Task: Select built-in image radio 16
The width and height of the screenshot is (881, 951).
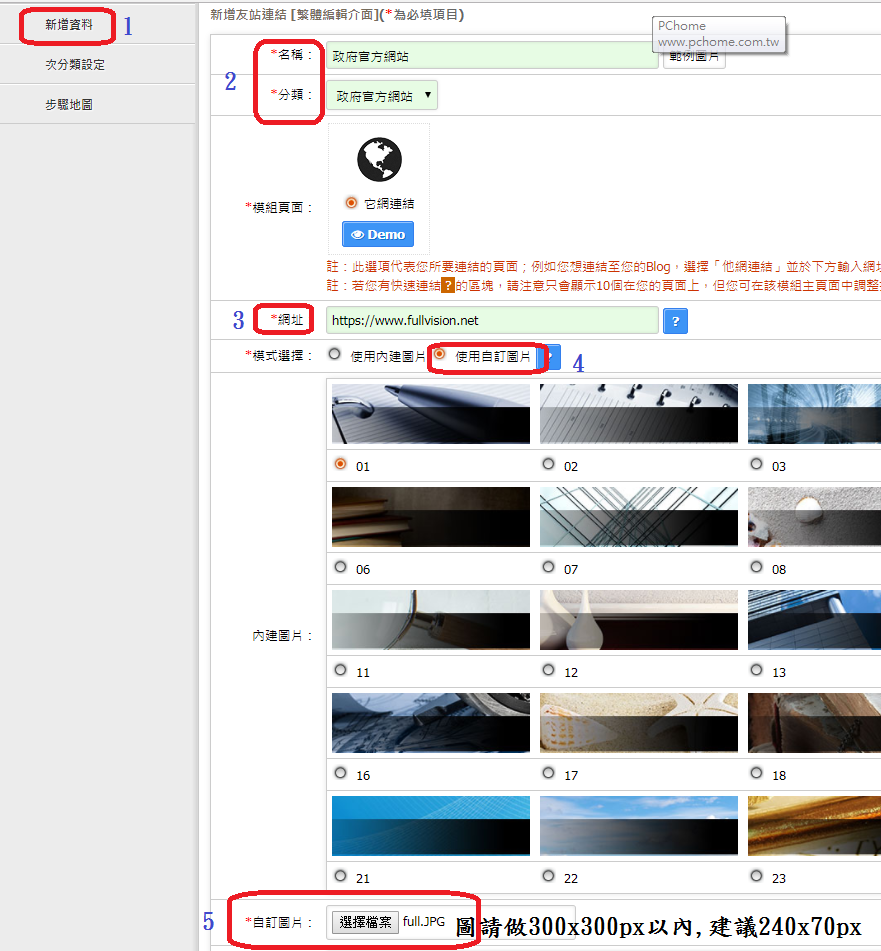Action: 341,773
